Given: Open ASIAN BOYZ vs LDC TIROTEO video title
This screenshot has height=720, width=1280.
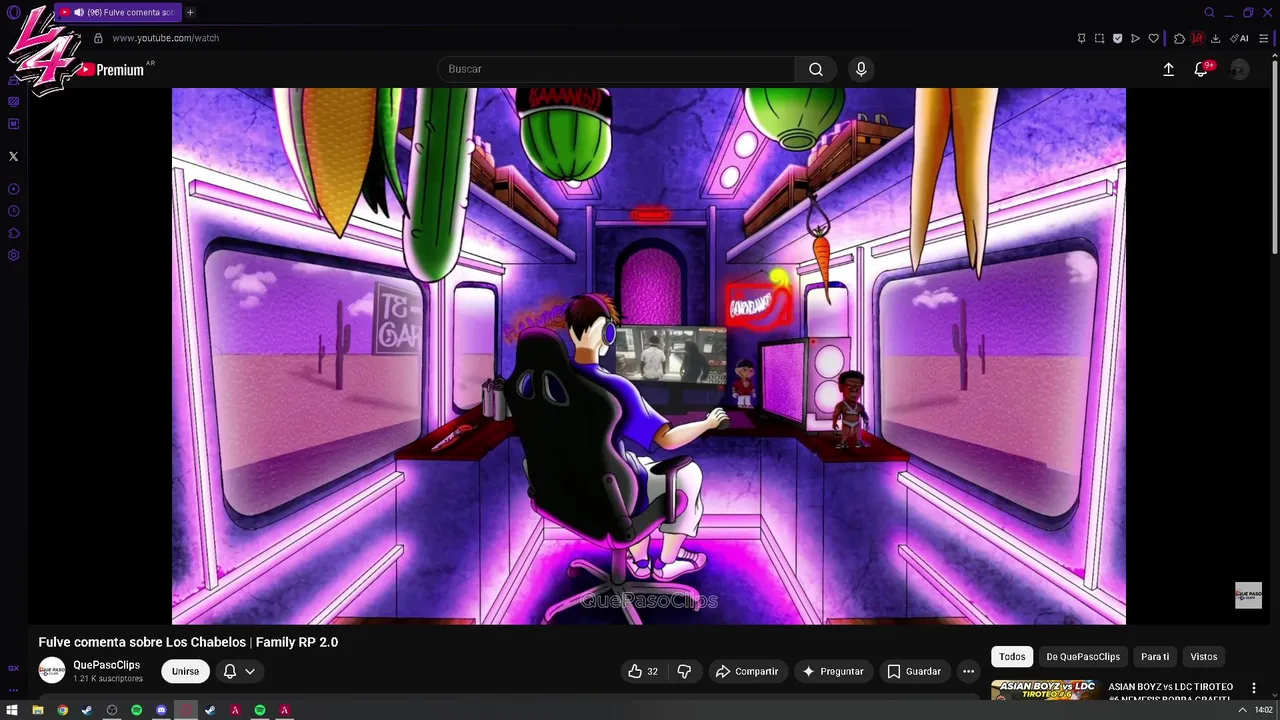Looking at the screenshot, I should [1170, 692].
